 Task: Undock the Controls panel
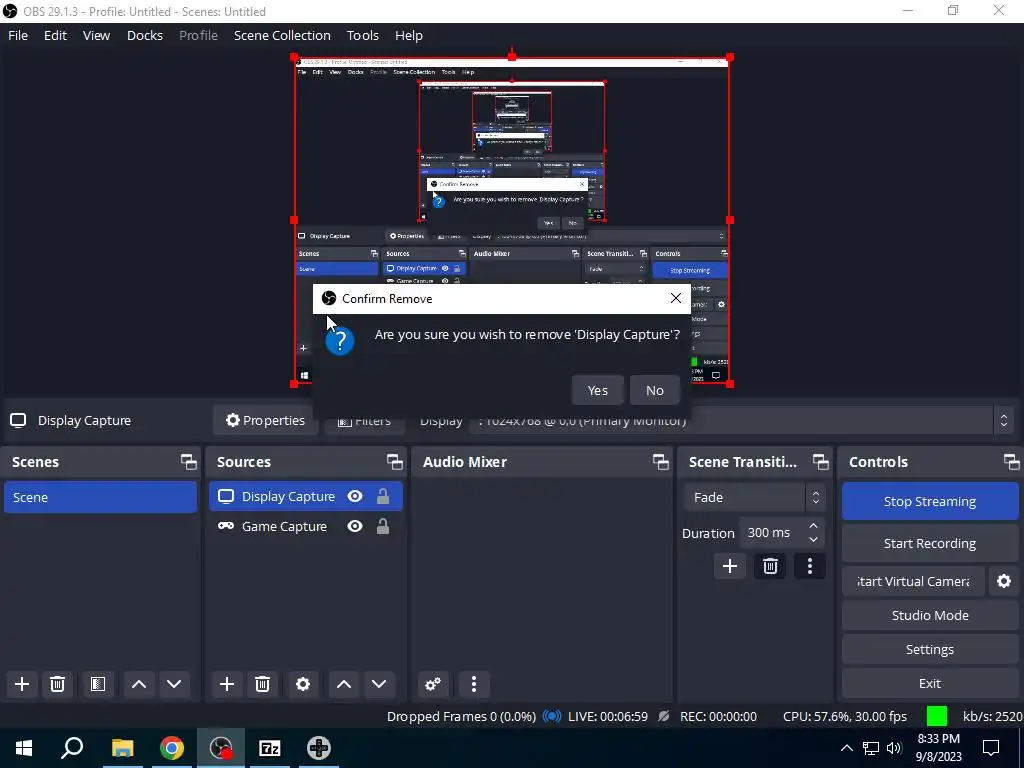(1012, 462)
